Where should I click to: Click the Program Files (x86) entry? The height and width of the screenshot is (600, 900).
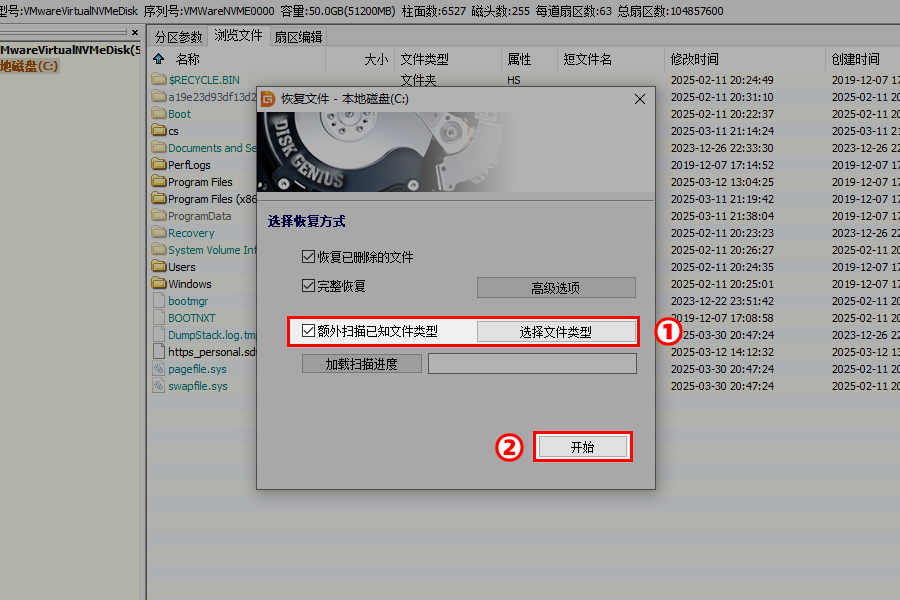212,199
